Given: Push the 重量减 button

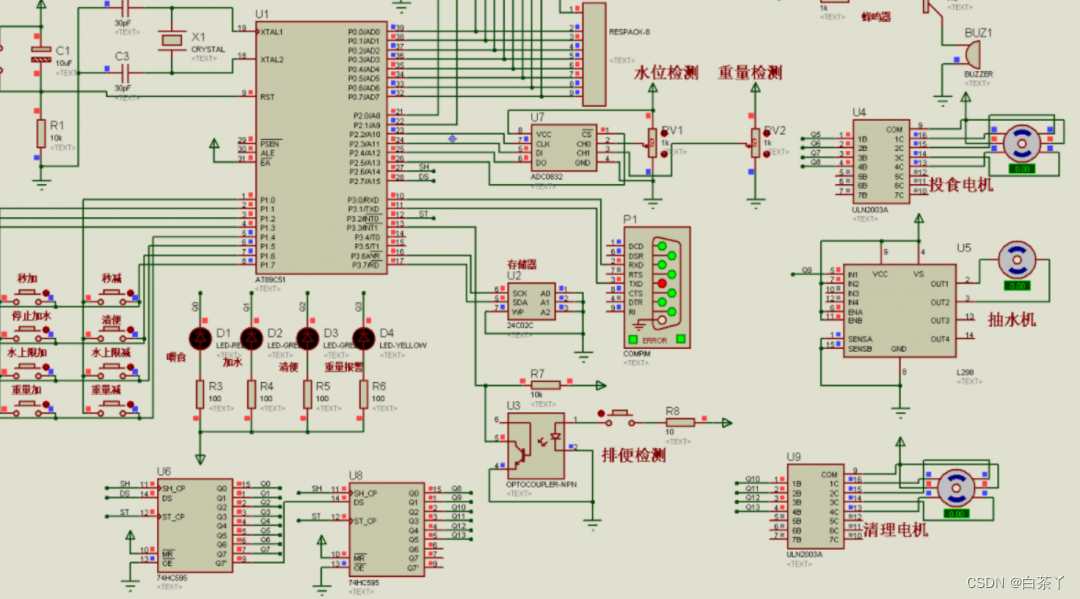Looking at the screenshot, I should pyautogui.click(x=112, y=406).
